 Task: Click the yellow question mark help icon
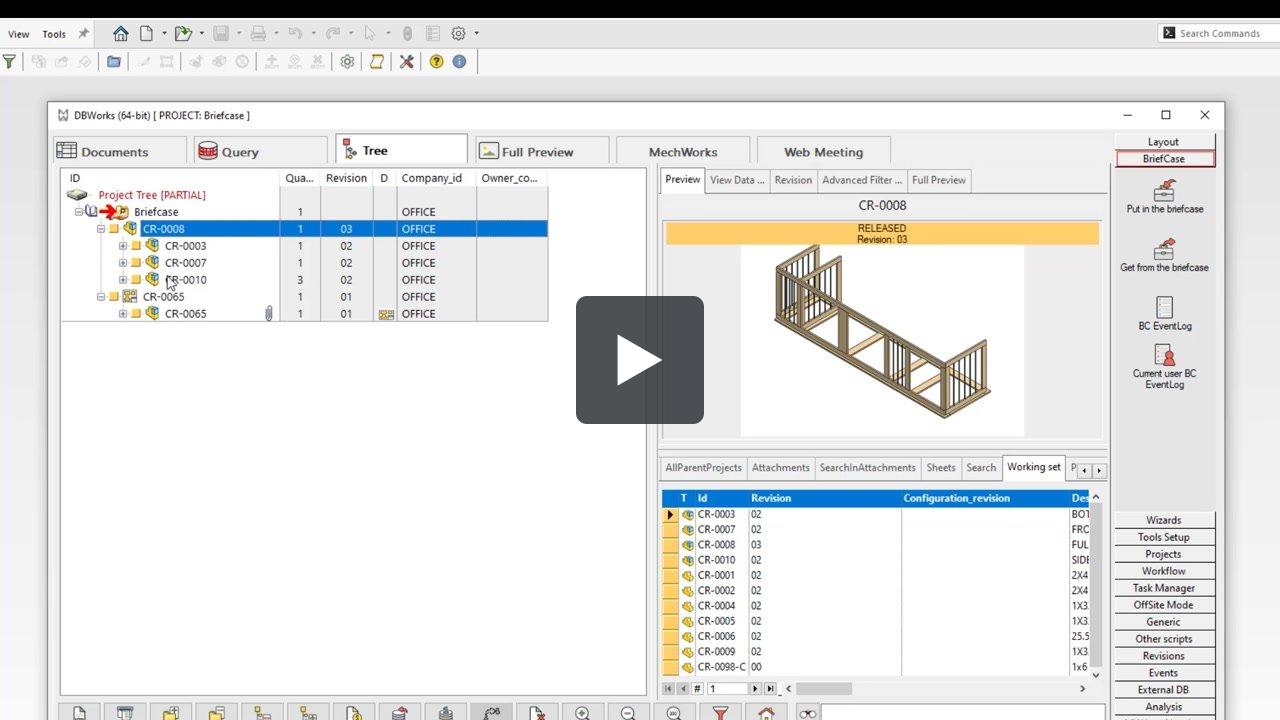[x=437, y=61]
